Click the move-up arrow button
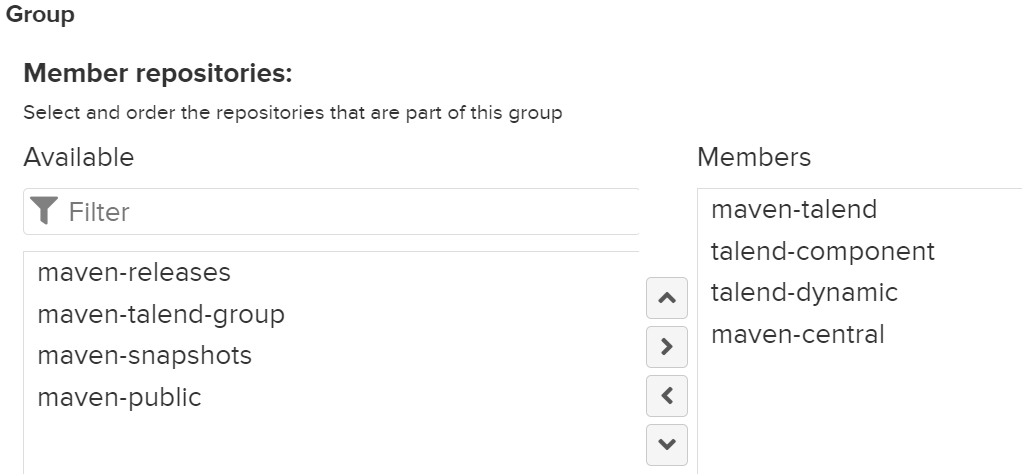Screen dimensions: 1022x474 (x=666, y=298)
